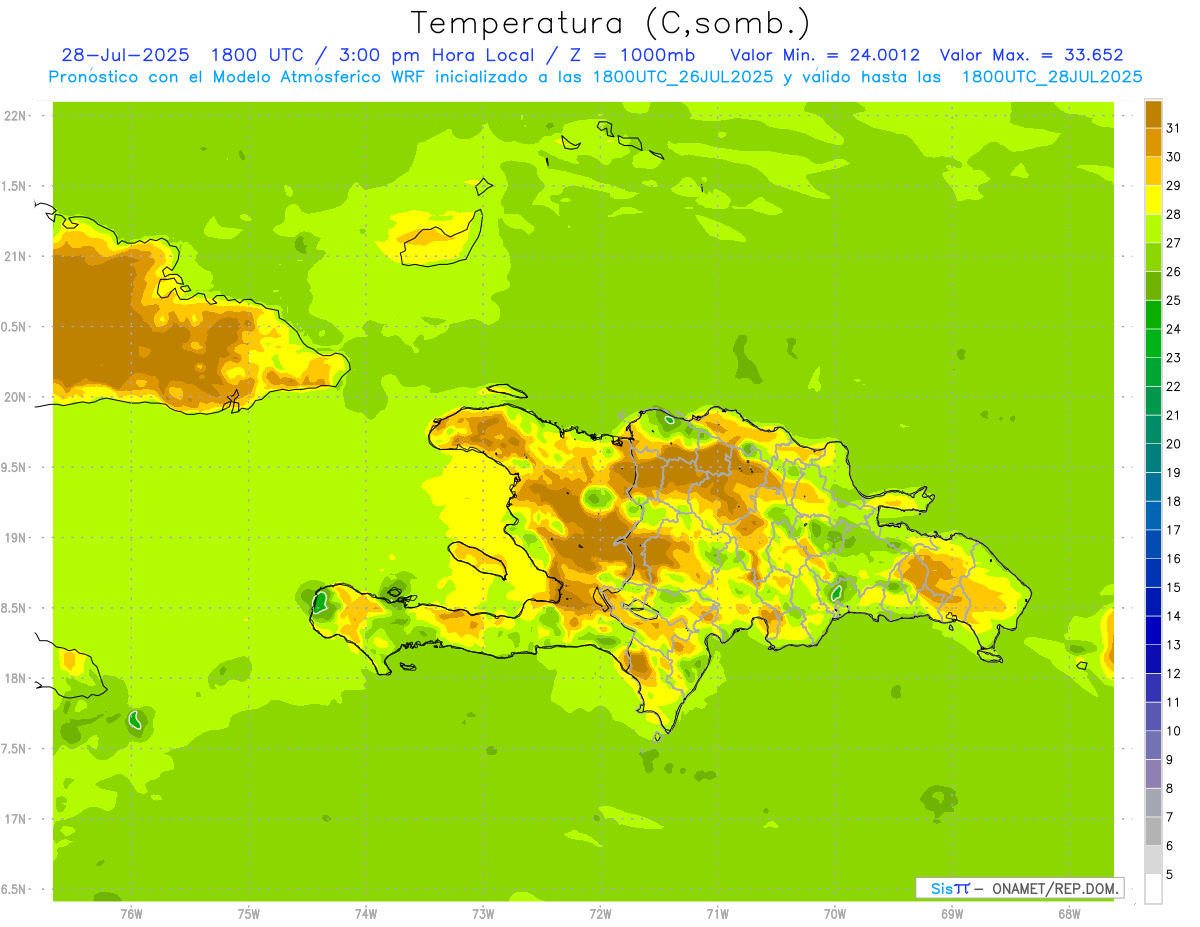Click the SisTT ONAMET/REP.DOM. logo
The height and width of the screenshot is (927, 1200).
coord(1020,888)
